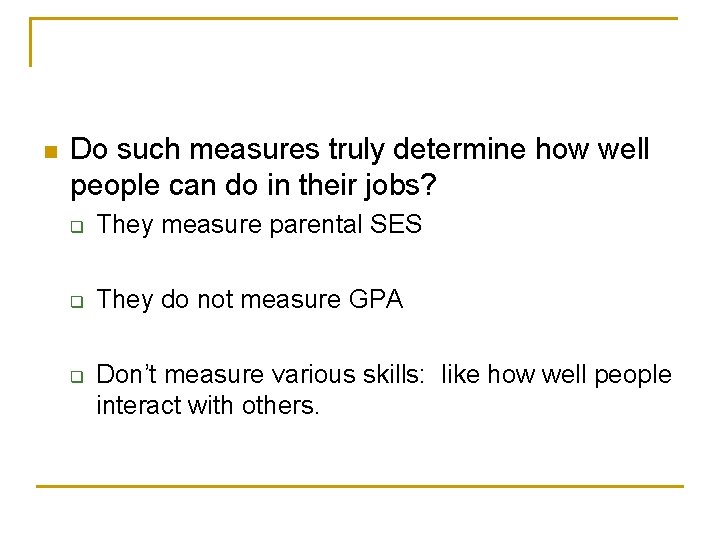Click the hollow bullet beside 'Don't measure various skills'
Viewport: 720px width, 540px height.
coord(77,377)
